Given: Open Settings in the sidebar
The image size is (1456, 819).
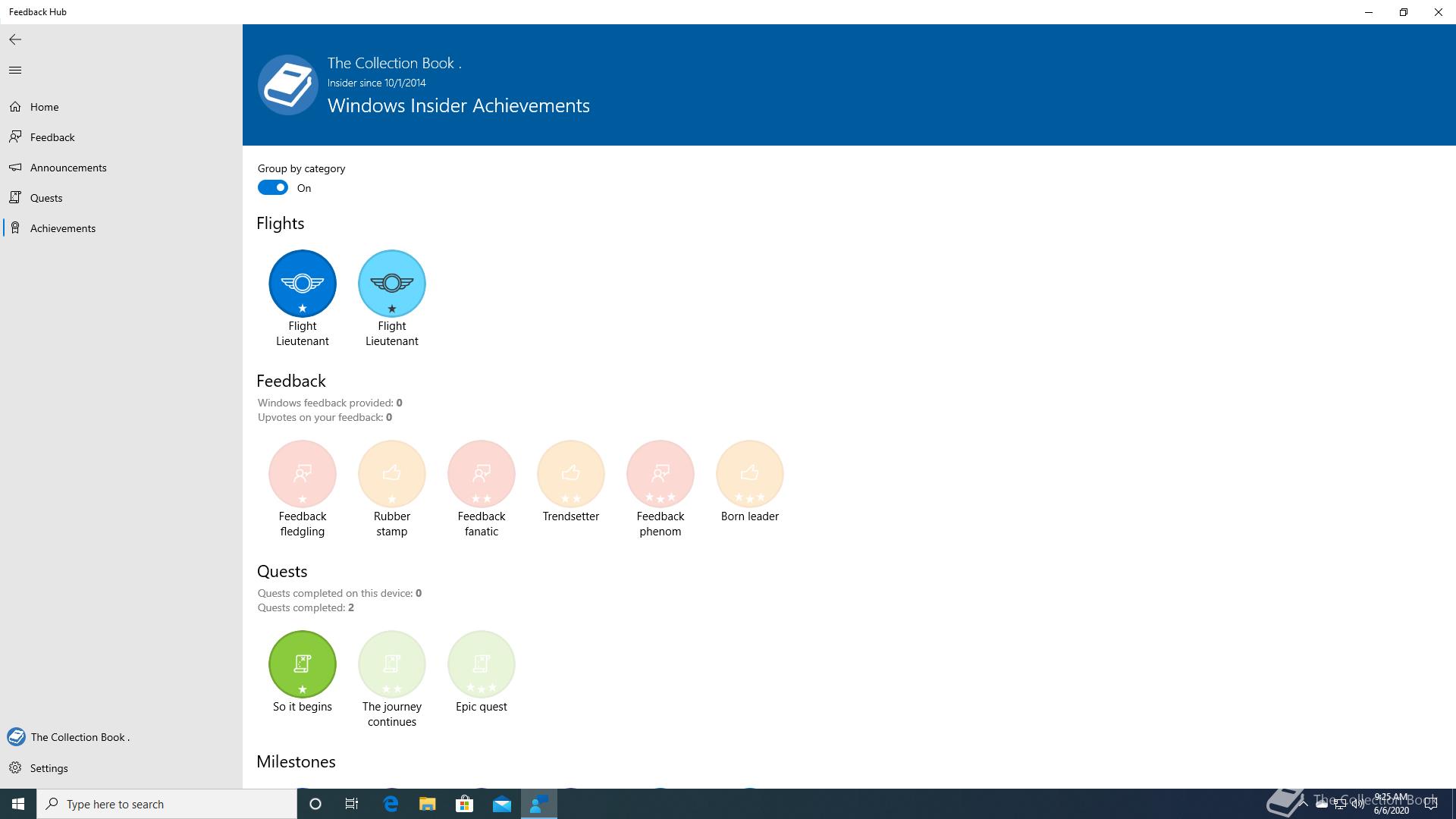Looking at the screenshot, I should pos(49,768).
